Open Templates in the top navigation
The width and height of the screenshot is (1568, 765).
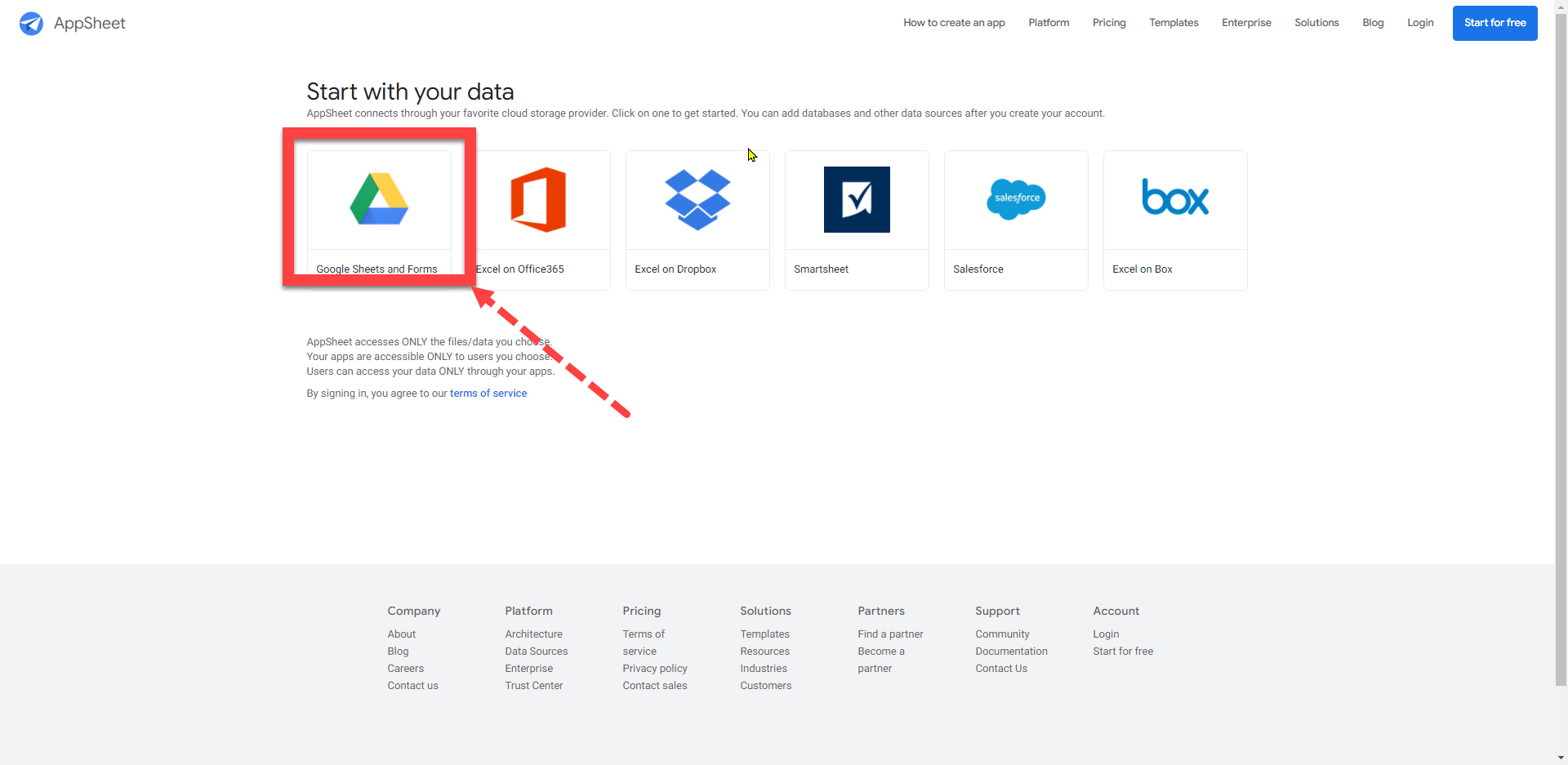coord(1174,23)
